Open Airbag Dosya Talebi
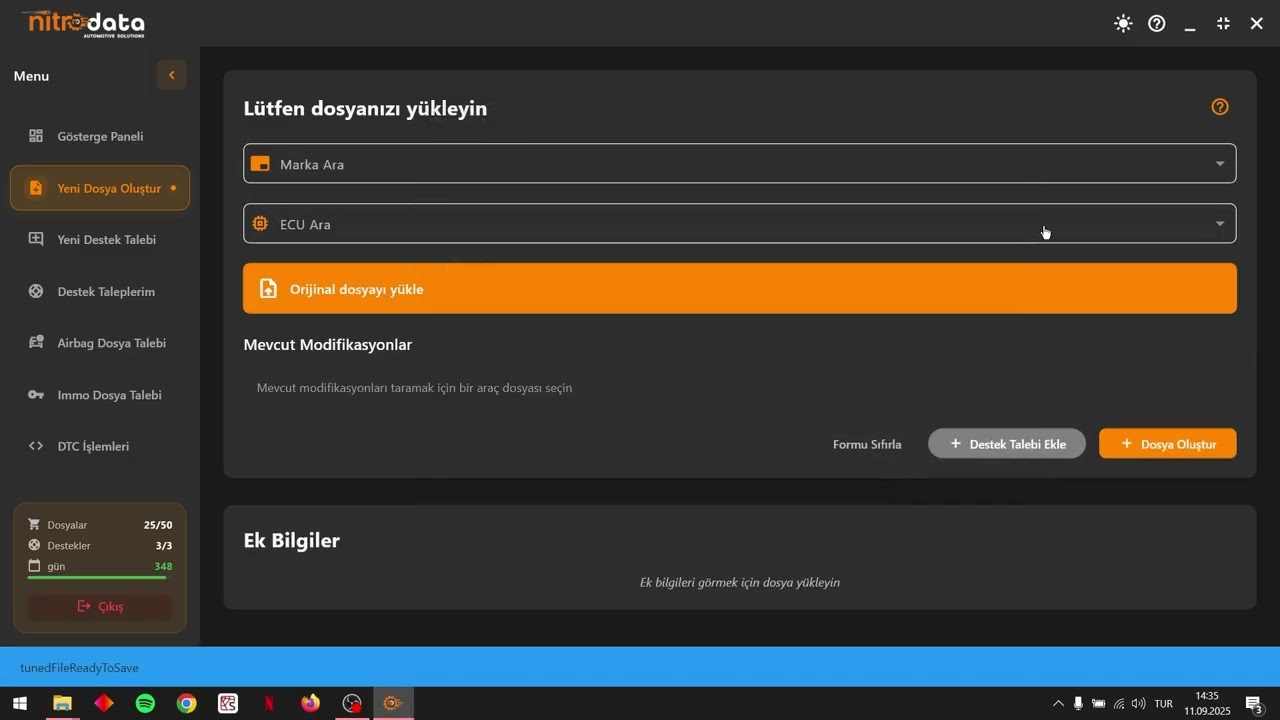Viewport: 1280px width, 720px height. tap(100, 343)
